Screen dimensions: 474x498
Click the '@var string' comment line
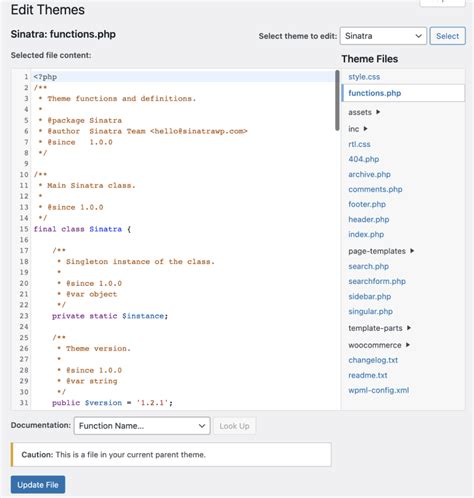87,381
